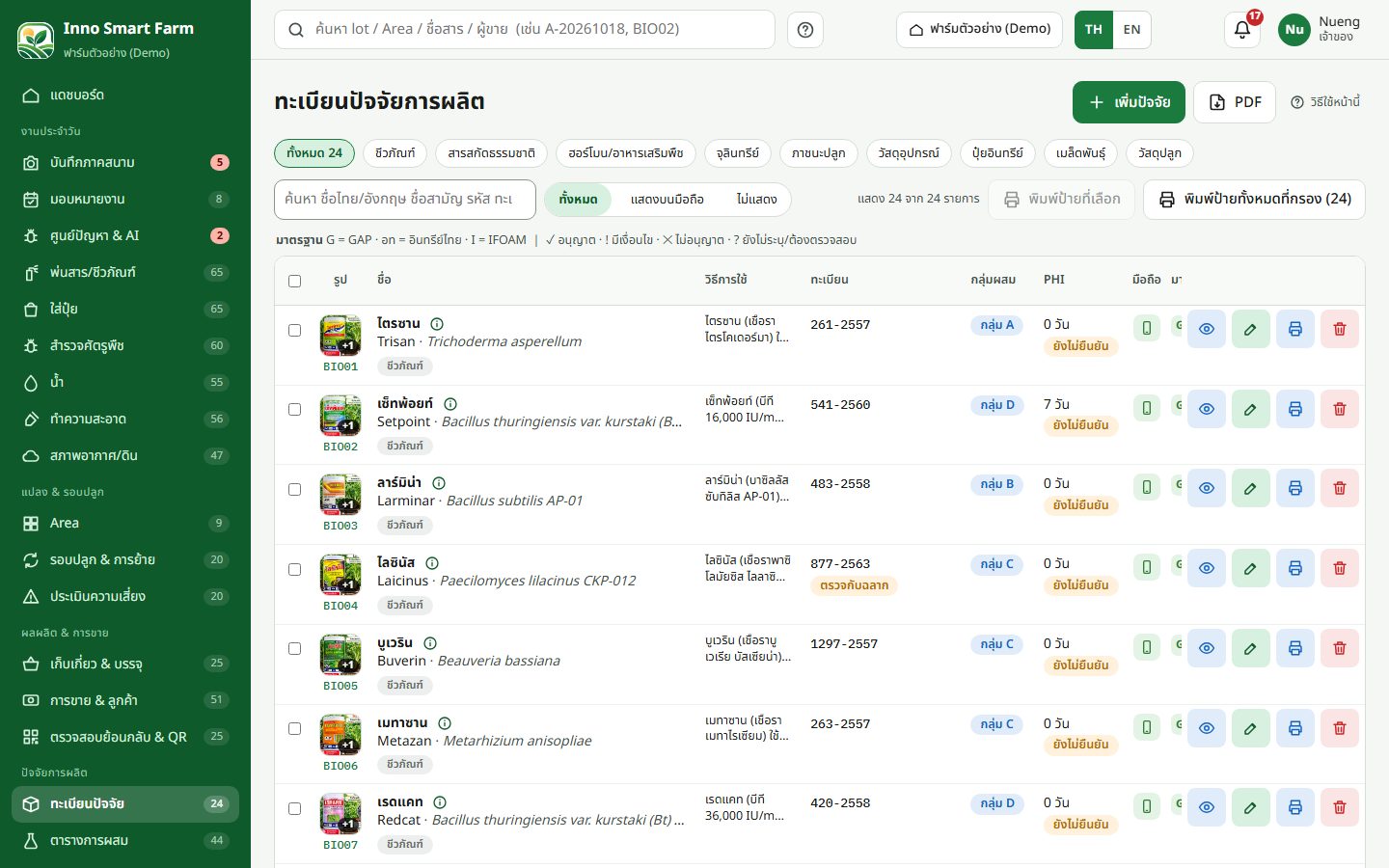Check the box for Buverin BIO05 row
Viewport: 1389px width, 868px height.
[x=295, y=648]
